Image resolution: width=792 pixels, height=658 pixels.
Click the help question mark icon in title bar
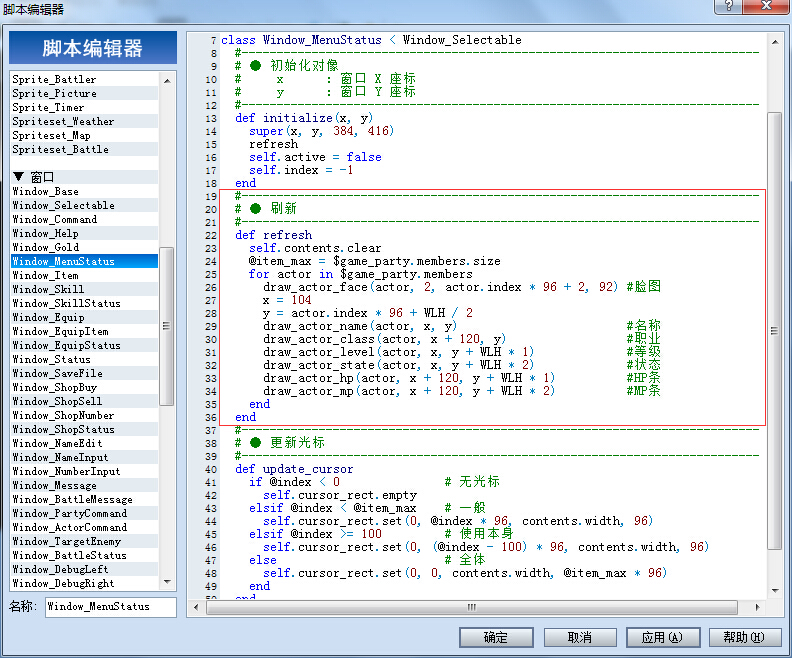(x=728, y=6)
